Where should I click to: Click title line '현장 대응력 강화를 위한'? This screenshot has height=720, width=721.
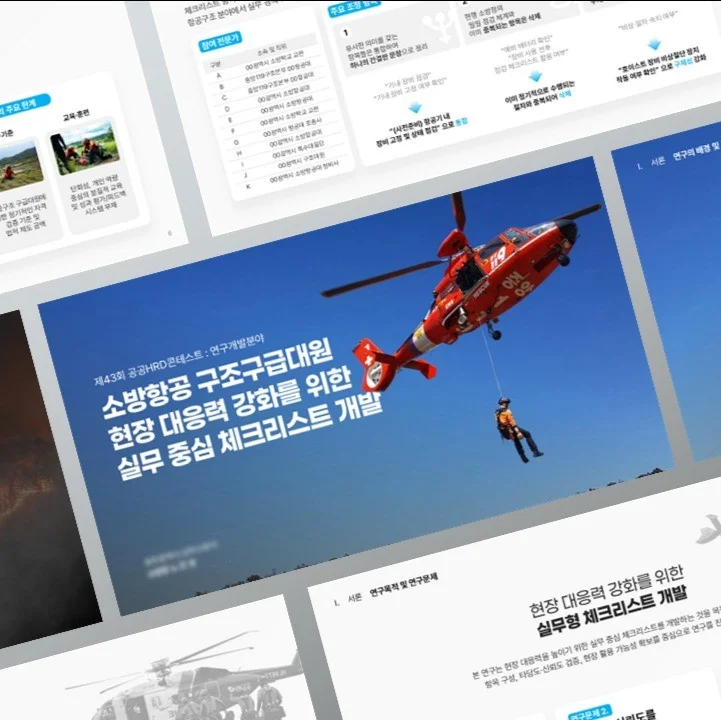[x=230, y=409]
